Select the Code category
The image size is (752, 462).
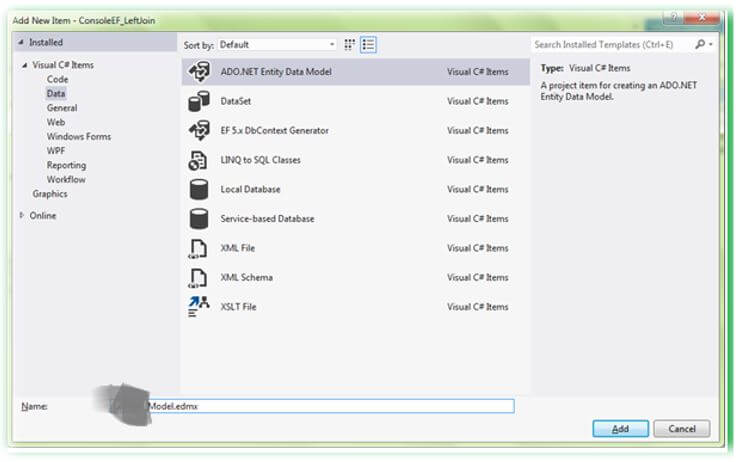click(x=58, y=79)
